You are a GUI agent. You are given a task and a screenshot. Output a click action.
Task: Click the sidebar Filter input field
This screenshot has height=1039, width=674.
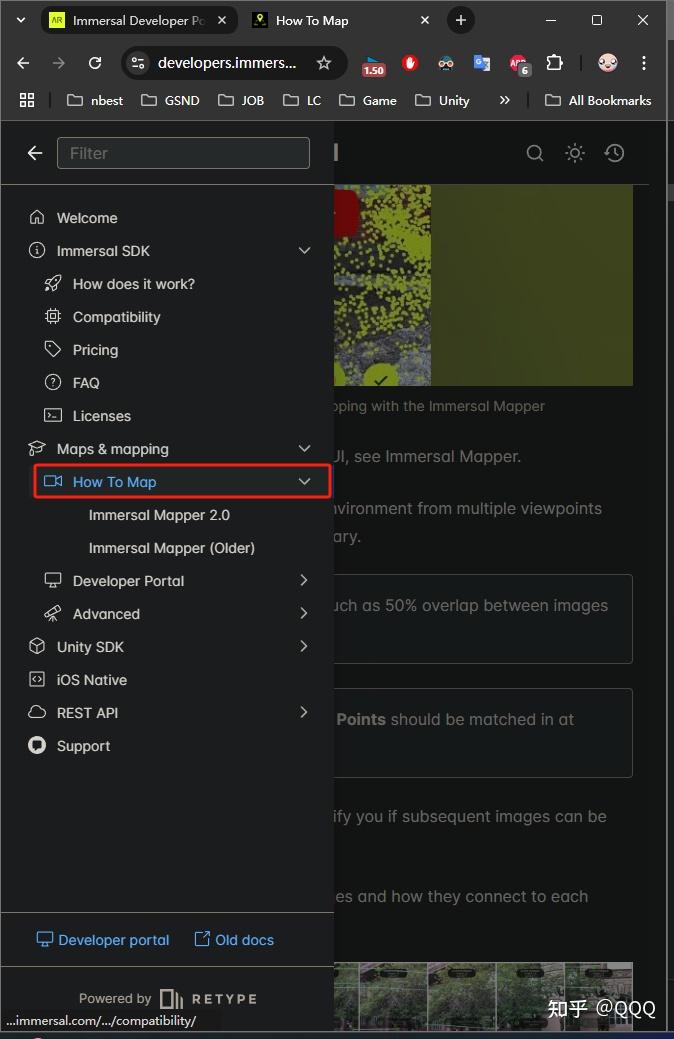click(x=183, y=153)
